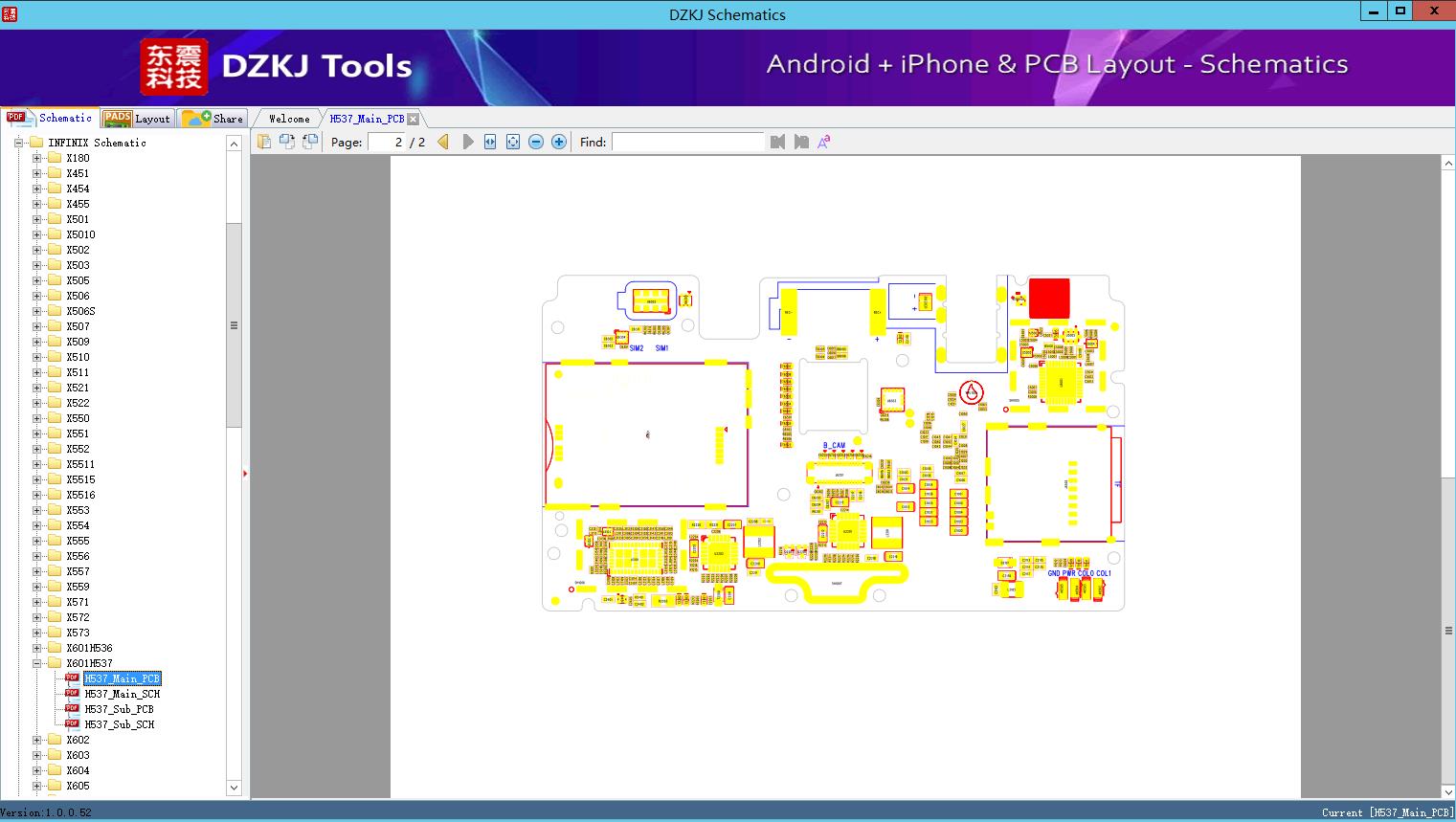
Task: Click the X451 folder icon
Action: pos(55,173)
